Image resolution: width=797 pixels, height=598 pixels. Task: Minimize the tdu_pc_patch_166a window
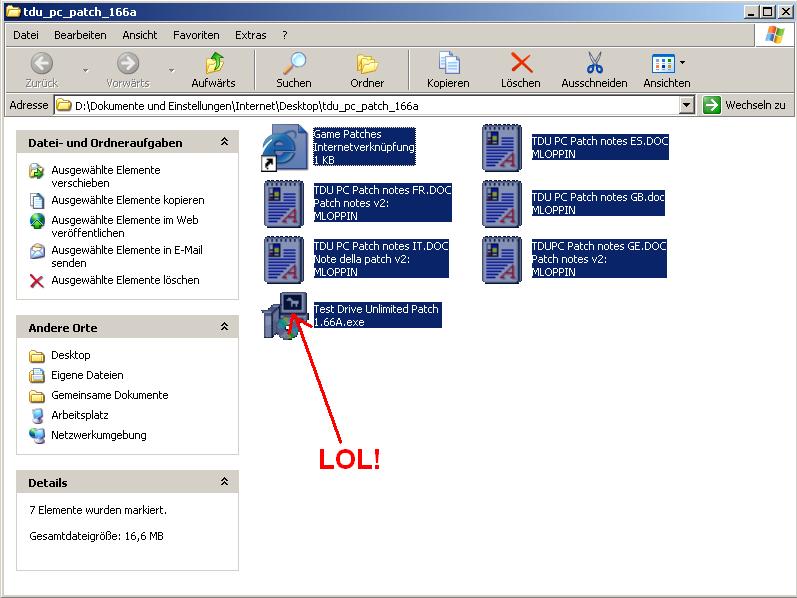751,11
